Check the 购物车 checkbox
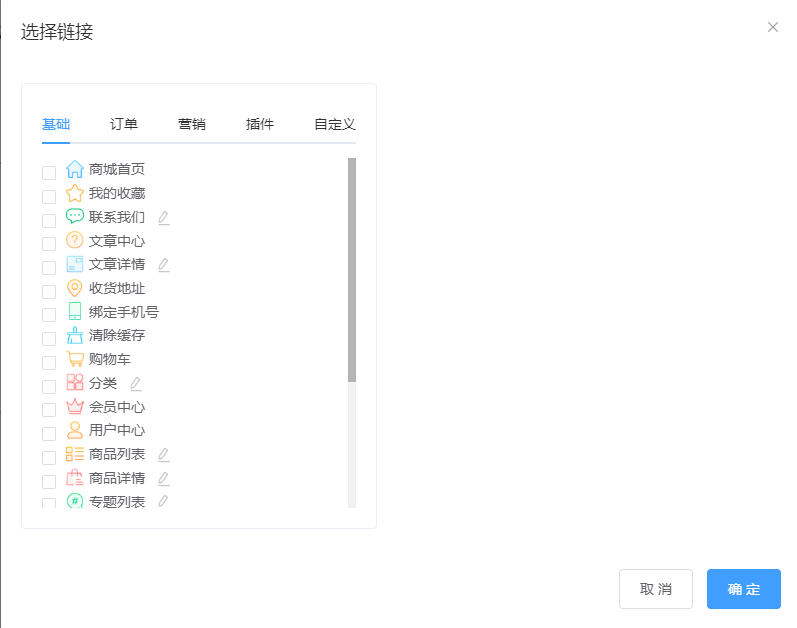Viewport: 797px width, 628px height. tap(49, 363)
